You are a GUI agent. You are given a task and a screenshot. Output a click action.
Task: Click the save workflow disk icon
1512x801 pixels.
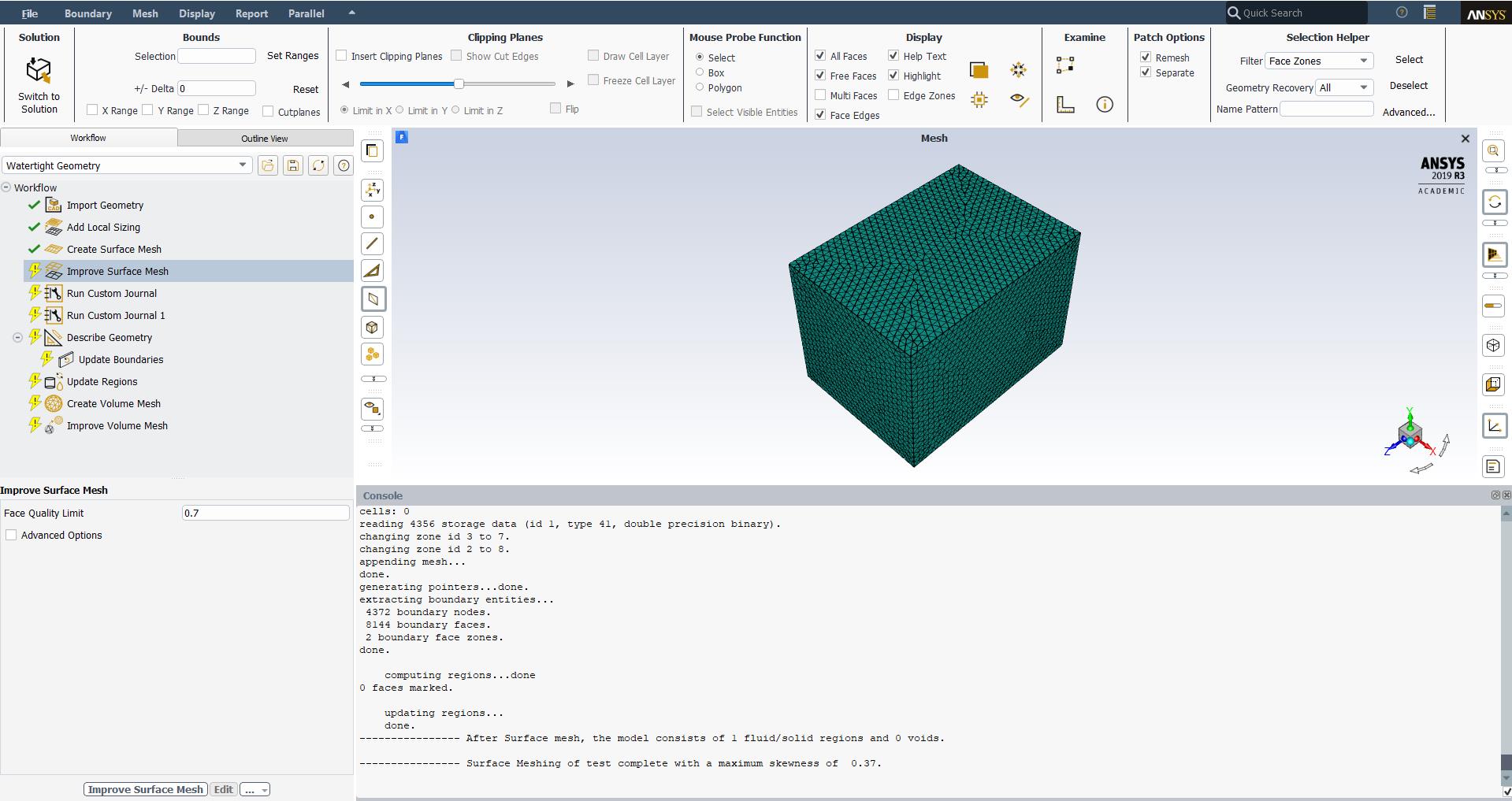(293, 165)
